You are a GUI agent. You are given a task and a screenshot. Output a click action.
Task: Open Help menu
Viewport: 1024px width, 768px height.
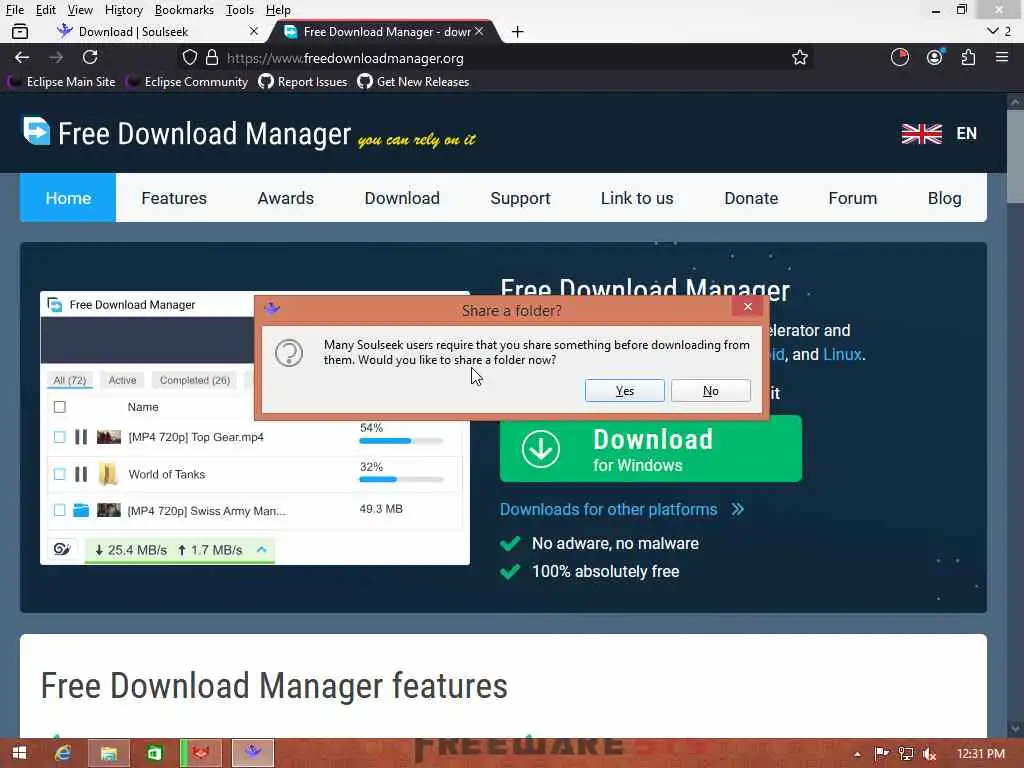pyautogui.click(x=278, y=10)
